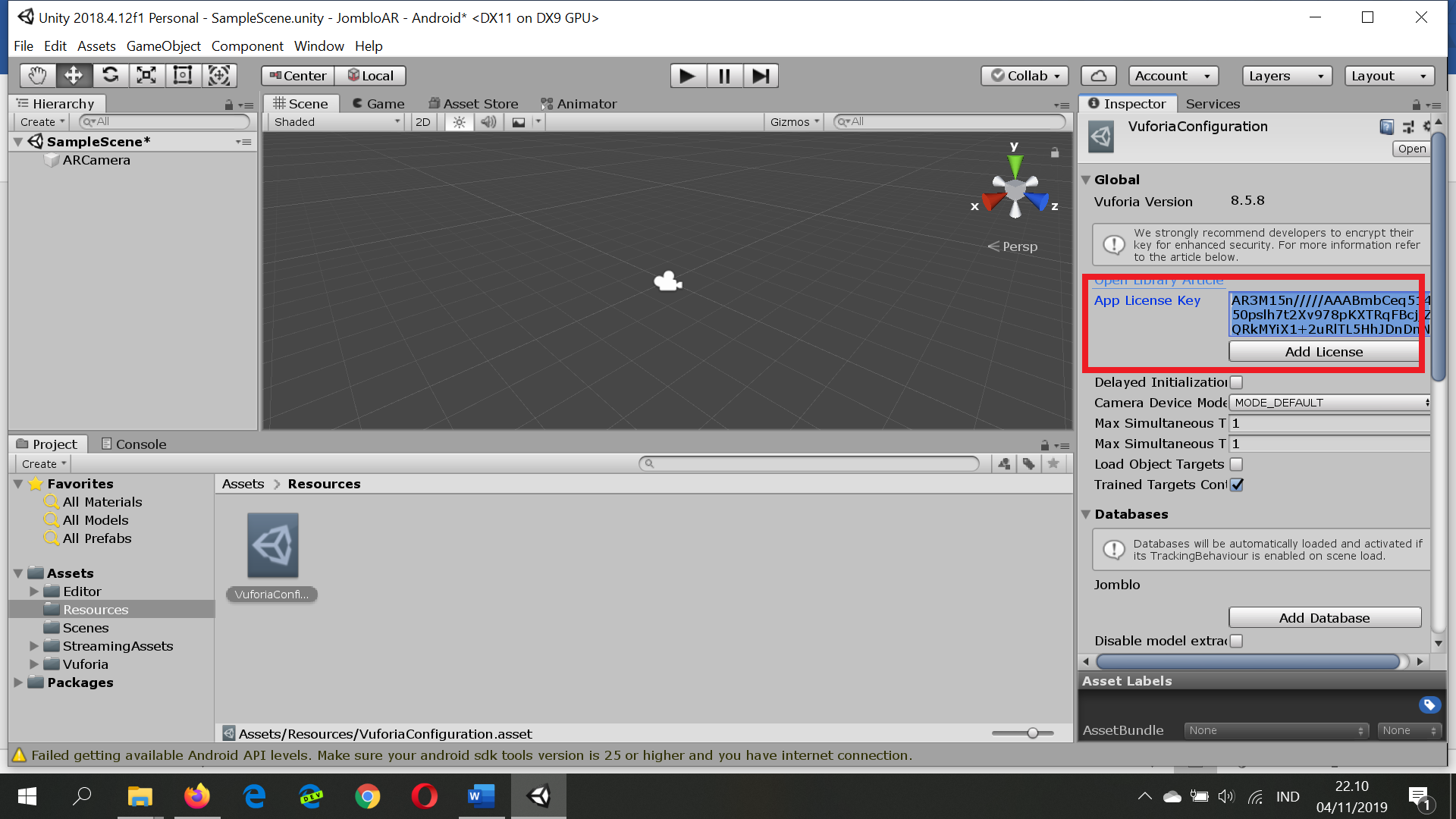Click search by label icon in Project panel
This screenshot has height=819, width=1456.
click(1028, 463)
